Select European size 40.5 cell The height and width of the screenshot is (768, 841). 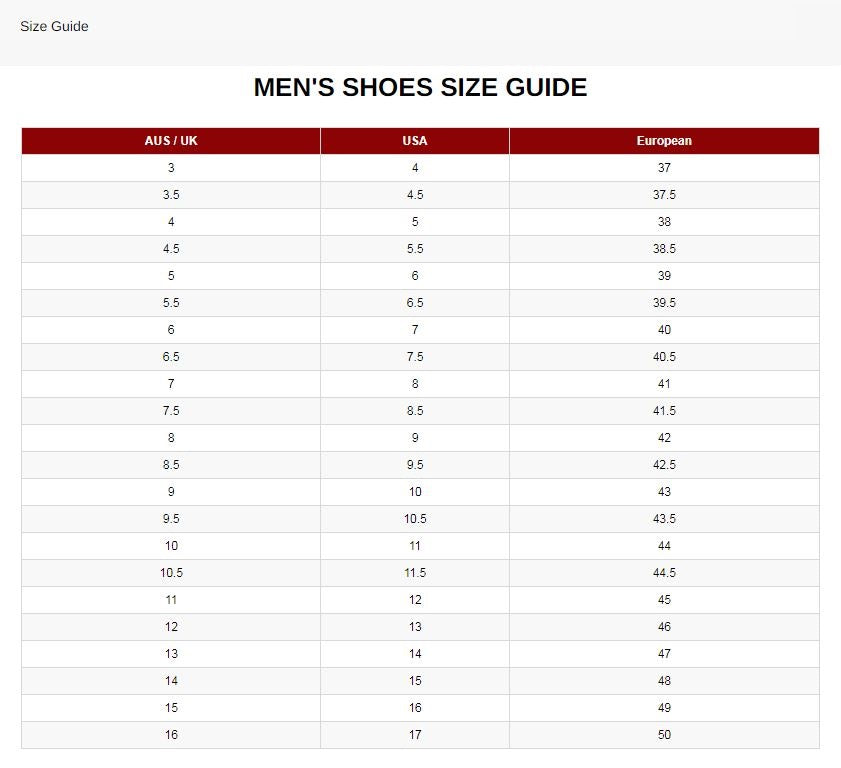pyautogui.click(x=665, y=356)
